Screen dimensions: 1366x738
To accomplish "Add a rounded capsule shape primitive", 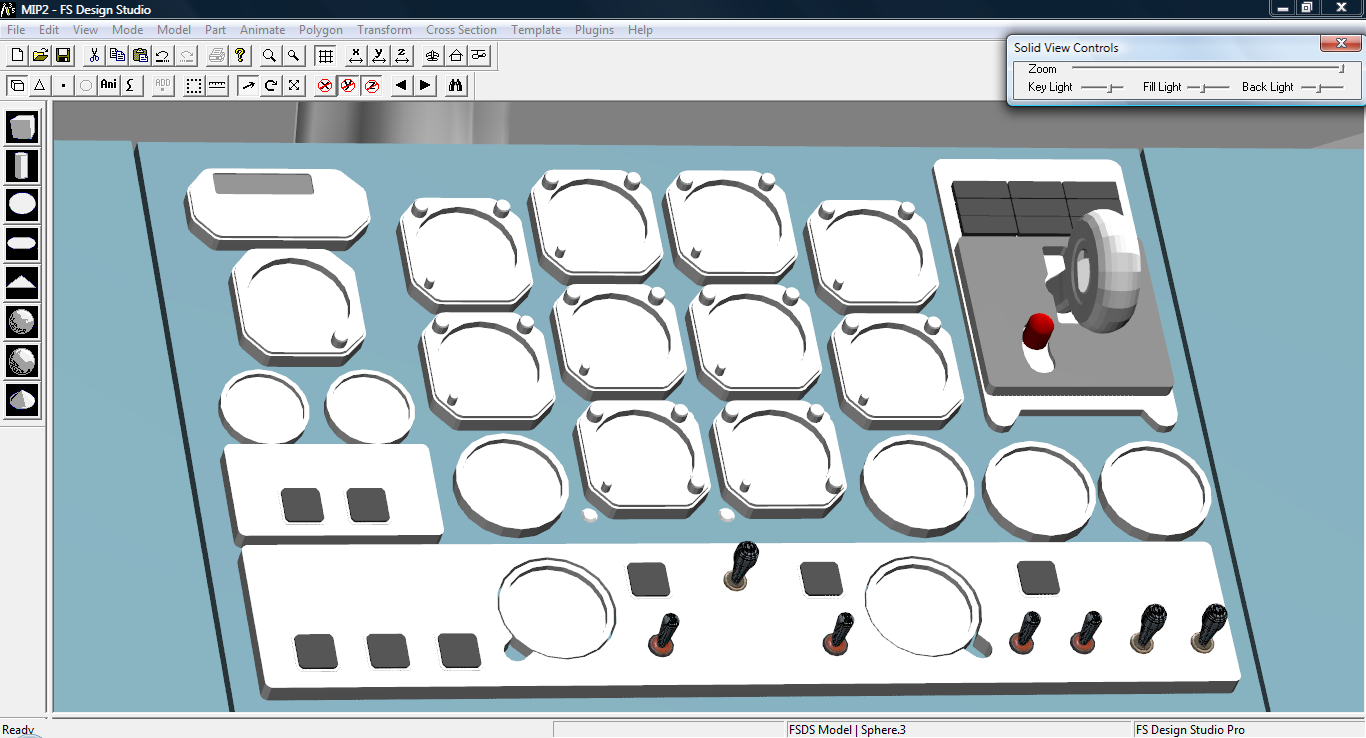I will click(x=22, y=243).
